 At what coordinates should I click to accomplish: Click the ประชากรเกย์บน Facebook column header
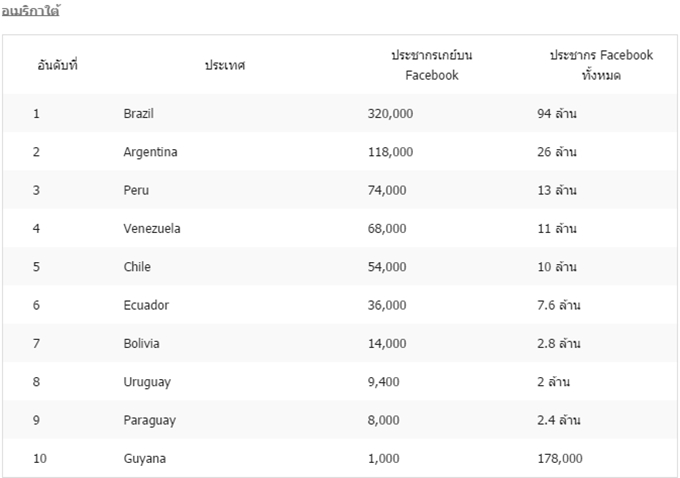point(432,65)
